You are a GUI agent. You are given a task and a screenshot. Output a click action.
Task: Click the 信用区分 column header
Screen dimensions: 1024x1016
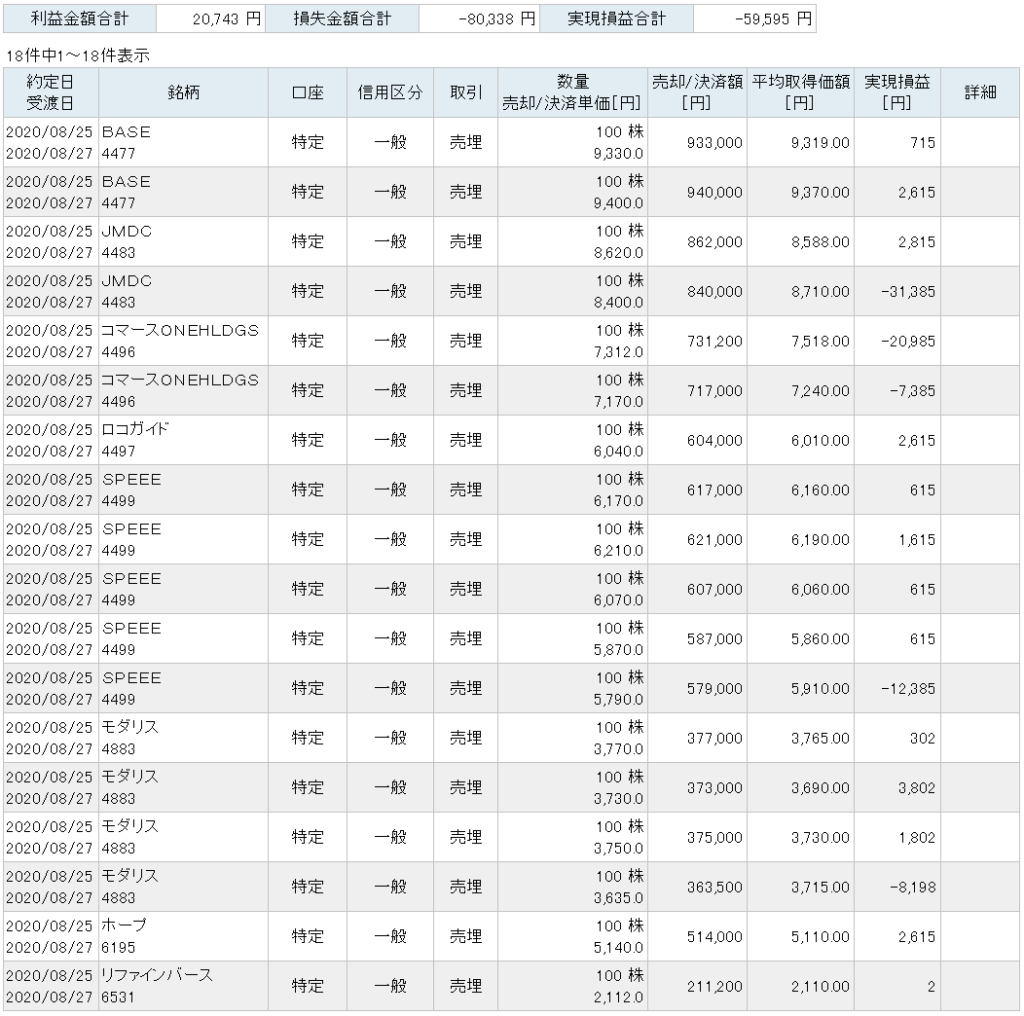point(390,93)
